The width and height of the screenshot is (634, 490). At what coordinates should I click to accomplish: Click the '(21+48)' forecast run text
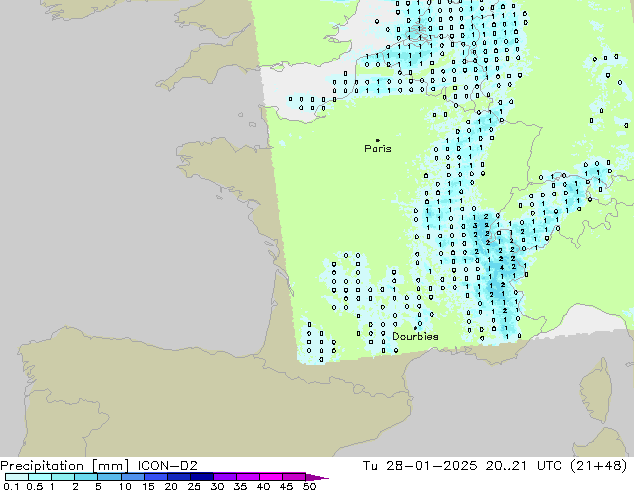tap(598, 466)
